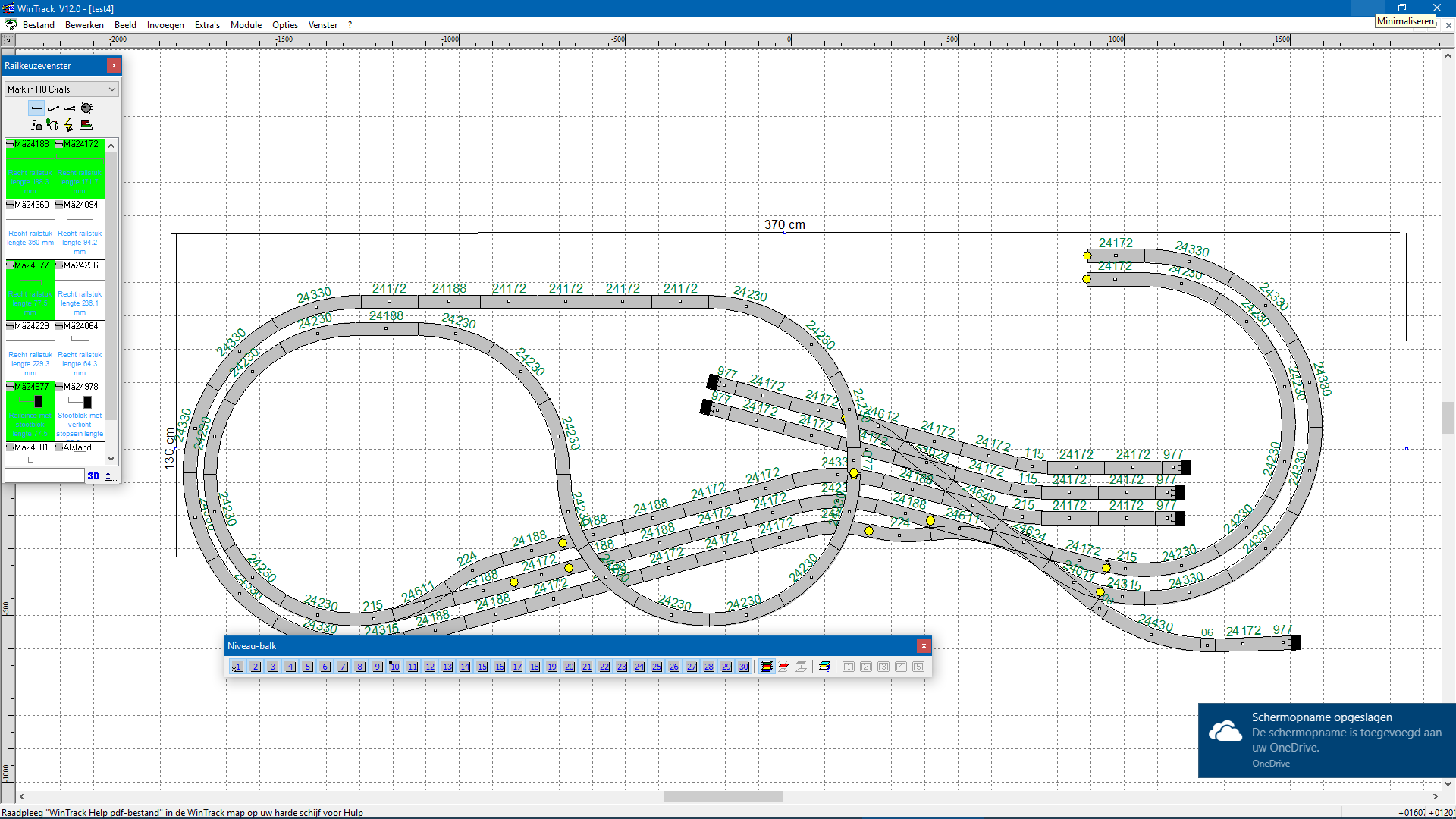The width and height of the screenshot is (1456, 819).
Task: Close the Railkeuzevenster panel
Action: tap(114, 66)
